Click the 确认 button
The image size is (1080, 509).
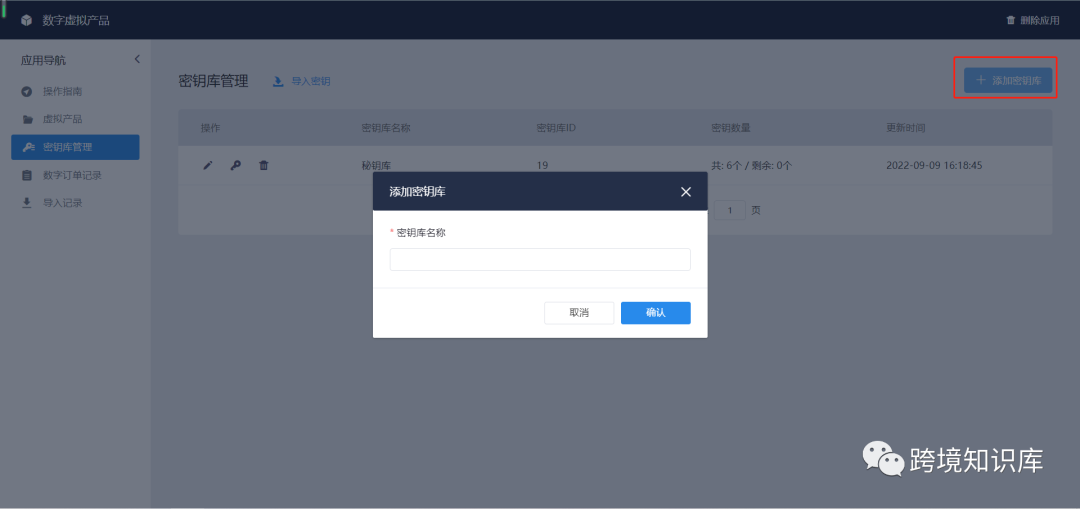[x=656, y=313]
